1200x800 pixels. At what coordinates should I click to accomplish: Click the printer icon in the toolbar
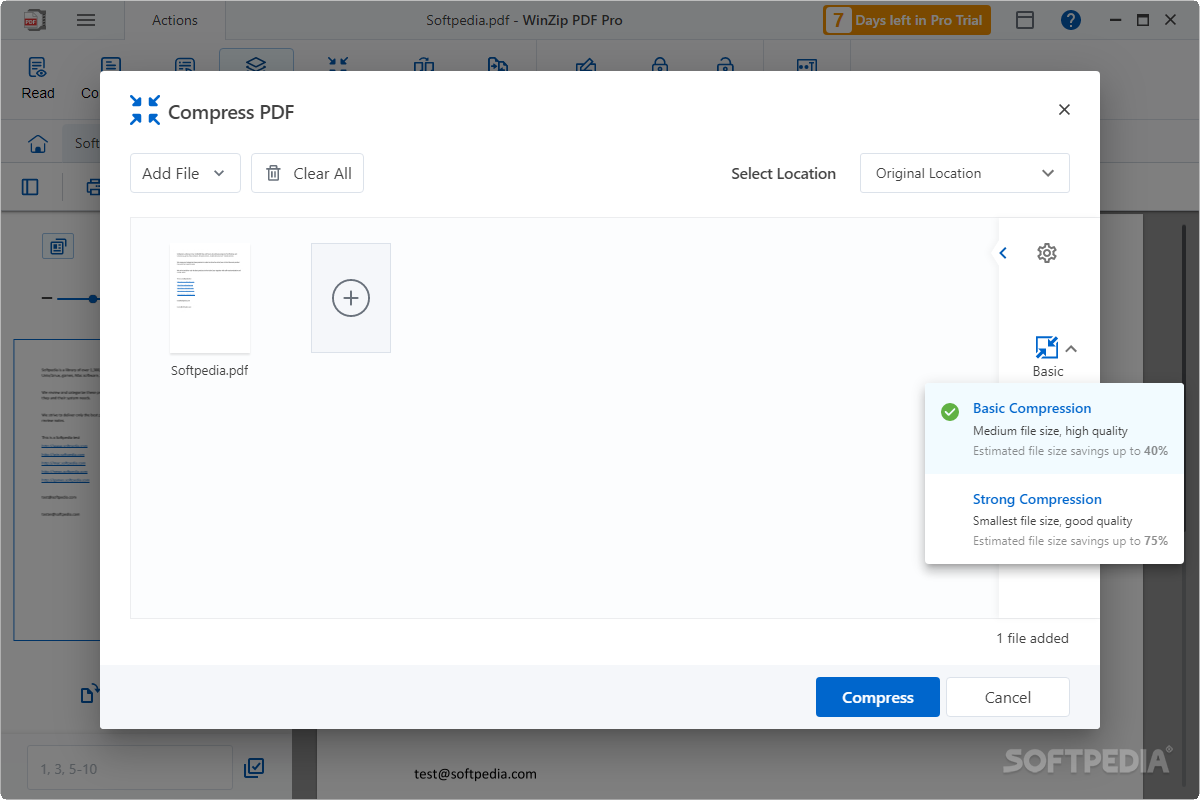click(x=93, y=187)
